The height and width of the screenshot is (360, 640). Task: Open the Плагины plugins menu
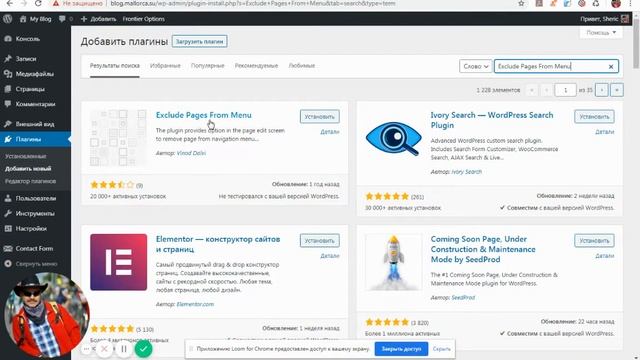[35, 139]
